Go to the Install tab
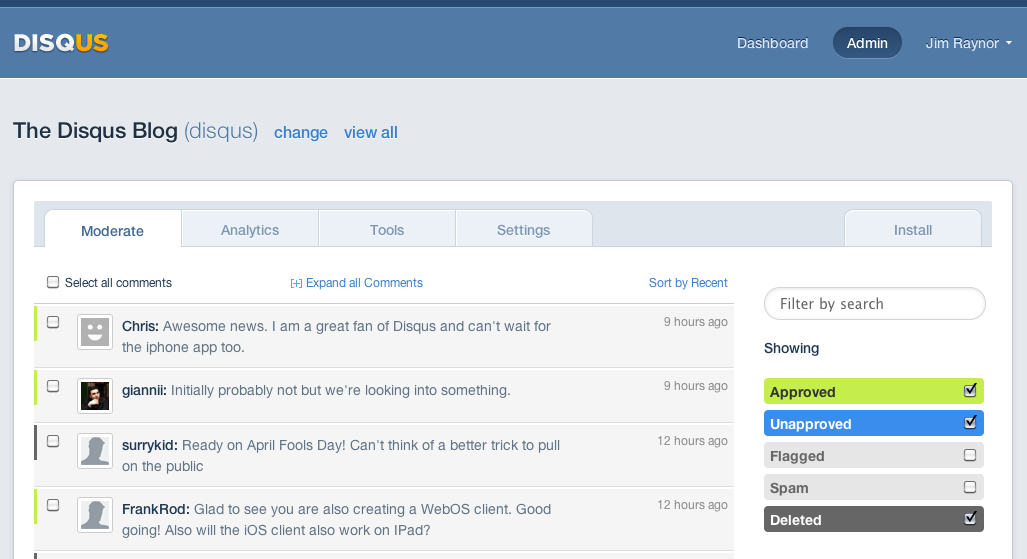The image size is (1027, 559). pos(912,230)
